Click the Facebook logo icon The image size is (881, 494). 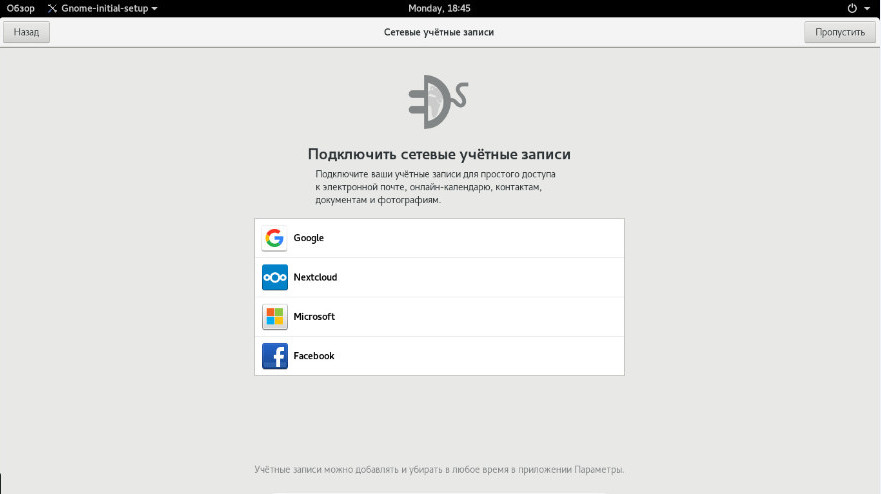(x=274, y=356)
